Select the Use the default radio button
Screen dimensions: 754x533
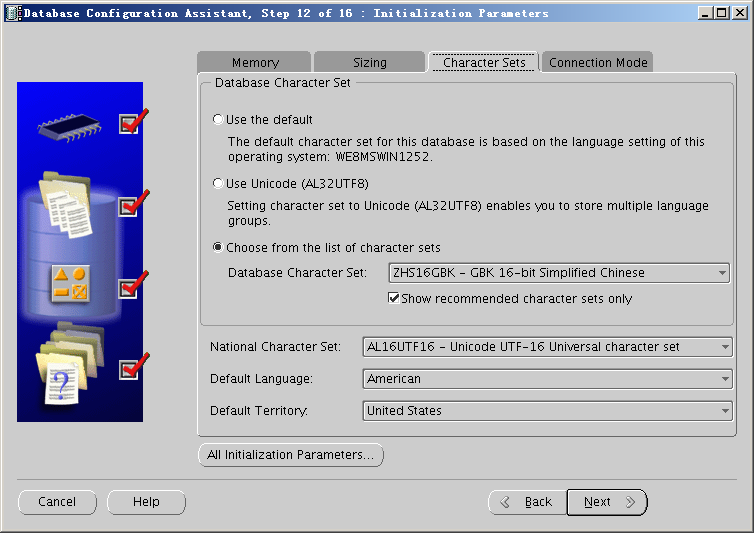tap(218, 120)
